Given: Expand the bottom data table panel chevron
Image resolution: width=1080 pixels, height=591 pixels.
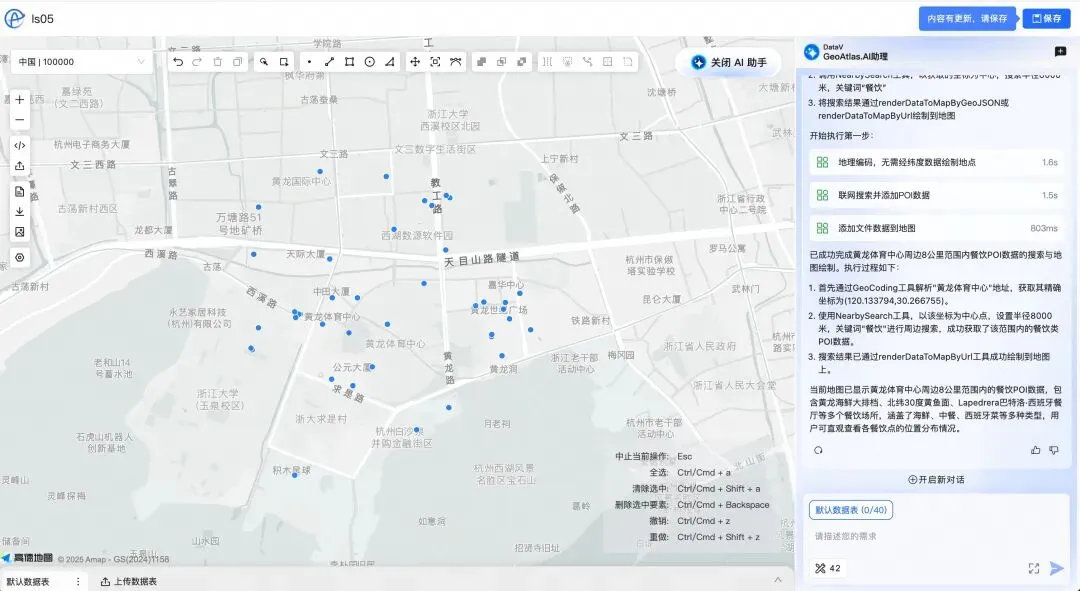Looking at the screenshot, I should (778, 580).
